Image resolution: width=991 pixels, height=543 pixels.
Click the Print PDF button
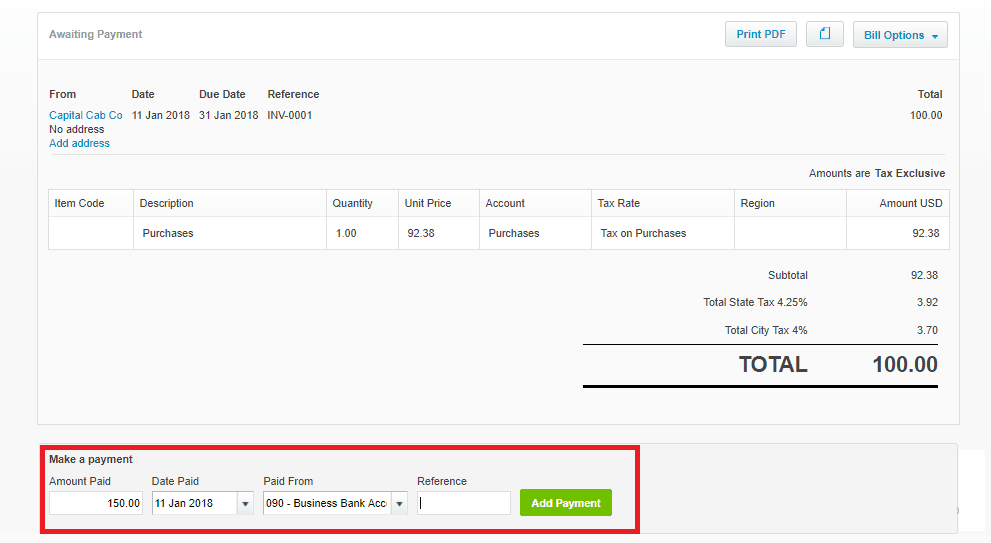761,34
